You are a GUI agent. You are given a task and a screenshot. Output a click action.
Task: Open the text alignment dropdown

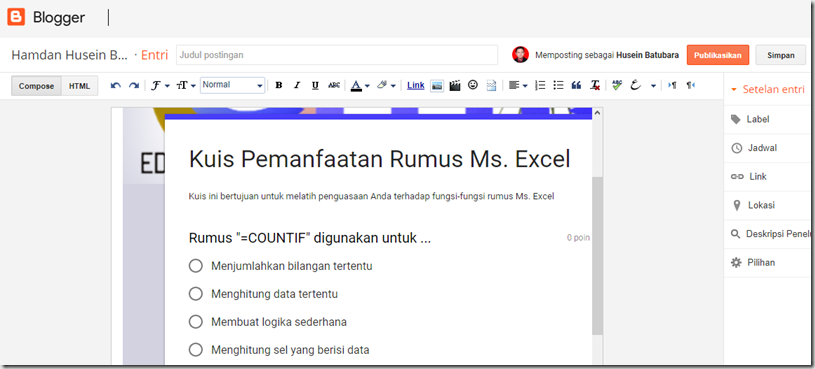click(518, 86)
